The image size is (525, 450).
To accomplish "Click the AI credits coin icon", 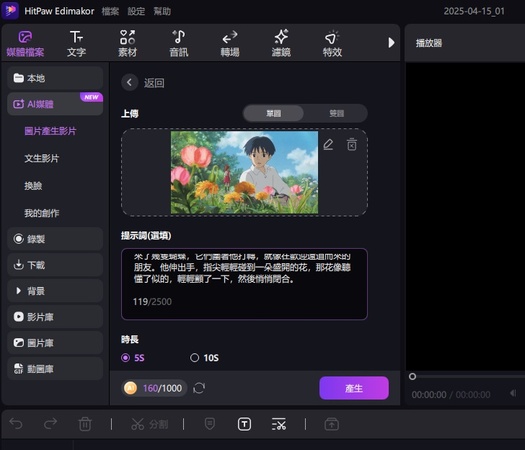I will coord(131,388).
